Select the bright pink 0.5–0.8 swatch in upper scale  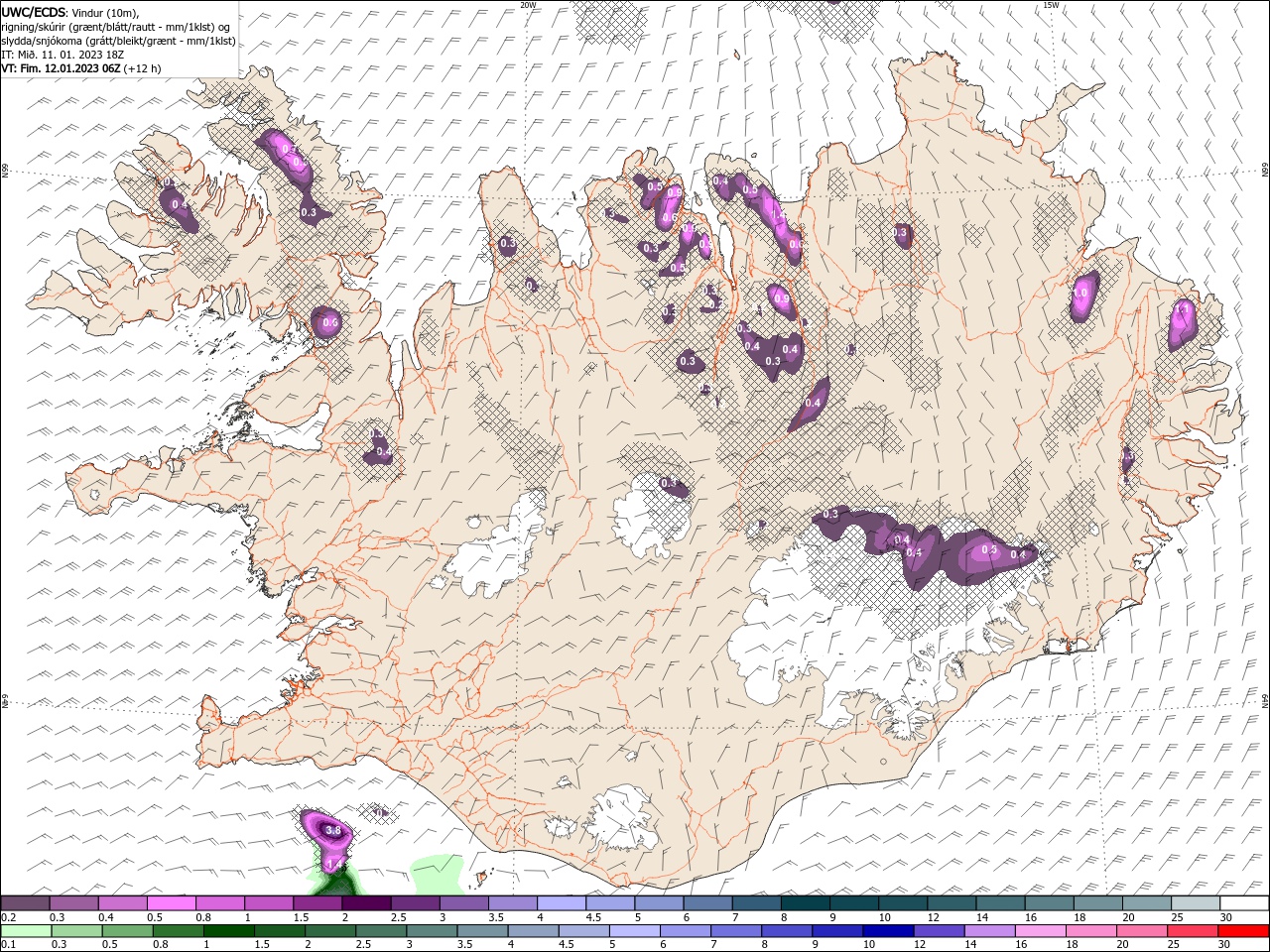coord(172,903)
